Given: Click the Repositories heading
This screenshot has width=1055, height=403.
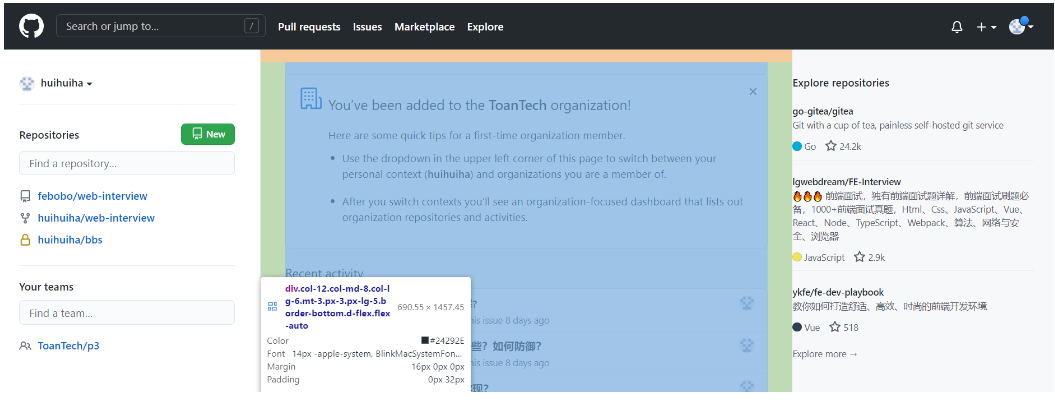Looking at the screenshot, I should click(49, 135).
